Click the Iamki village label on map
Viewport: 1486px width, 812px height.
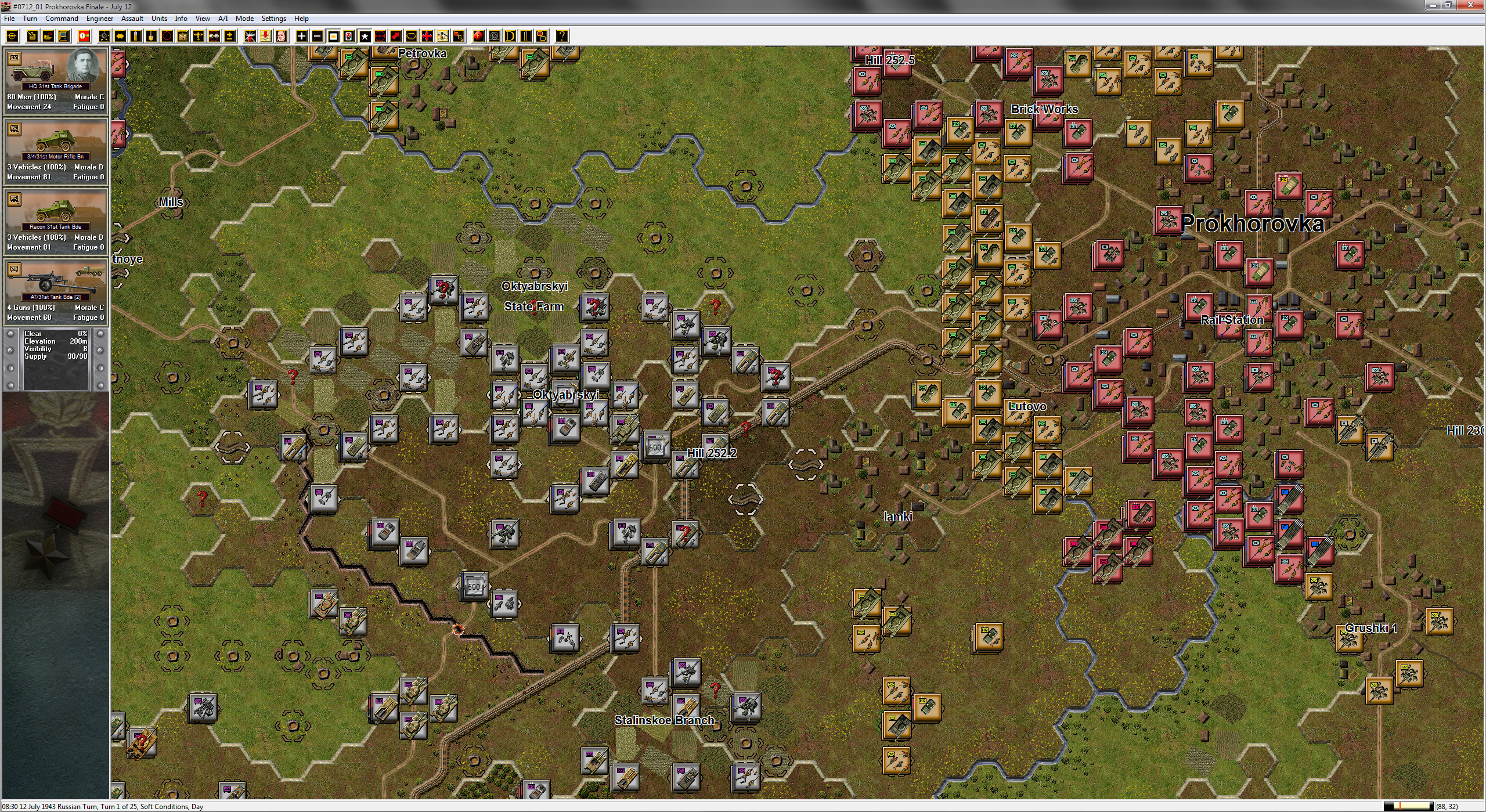point(898,517)
